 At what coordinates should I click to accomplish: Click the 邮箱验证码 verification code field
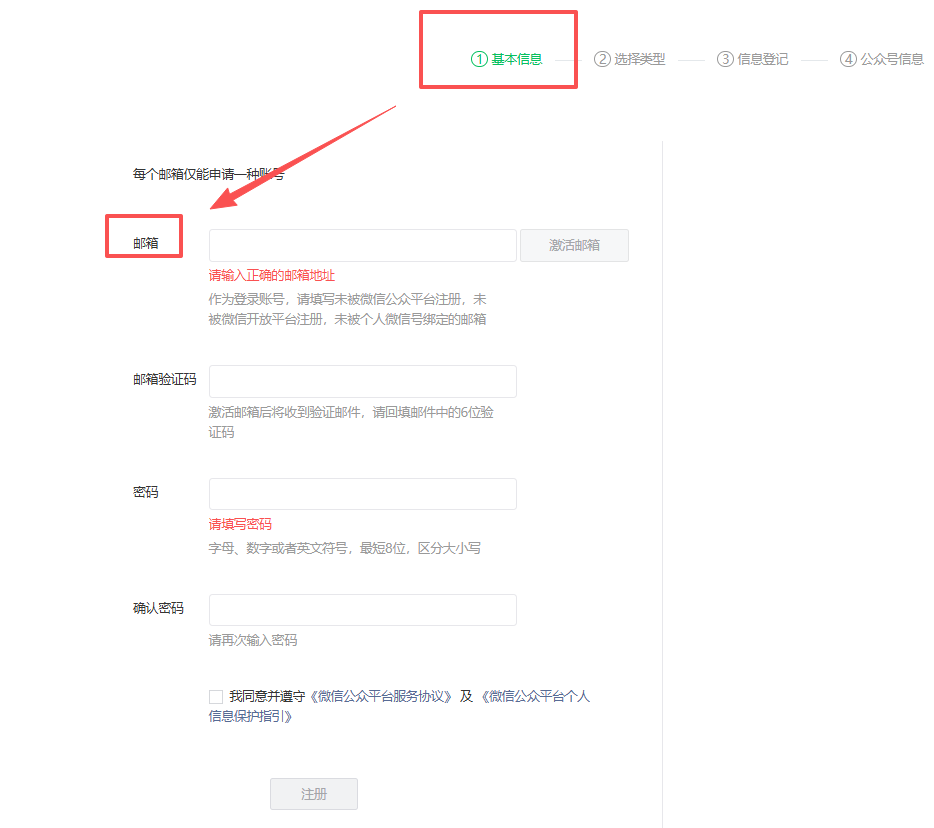click(x=362, y=381)
